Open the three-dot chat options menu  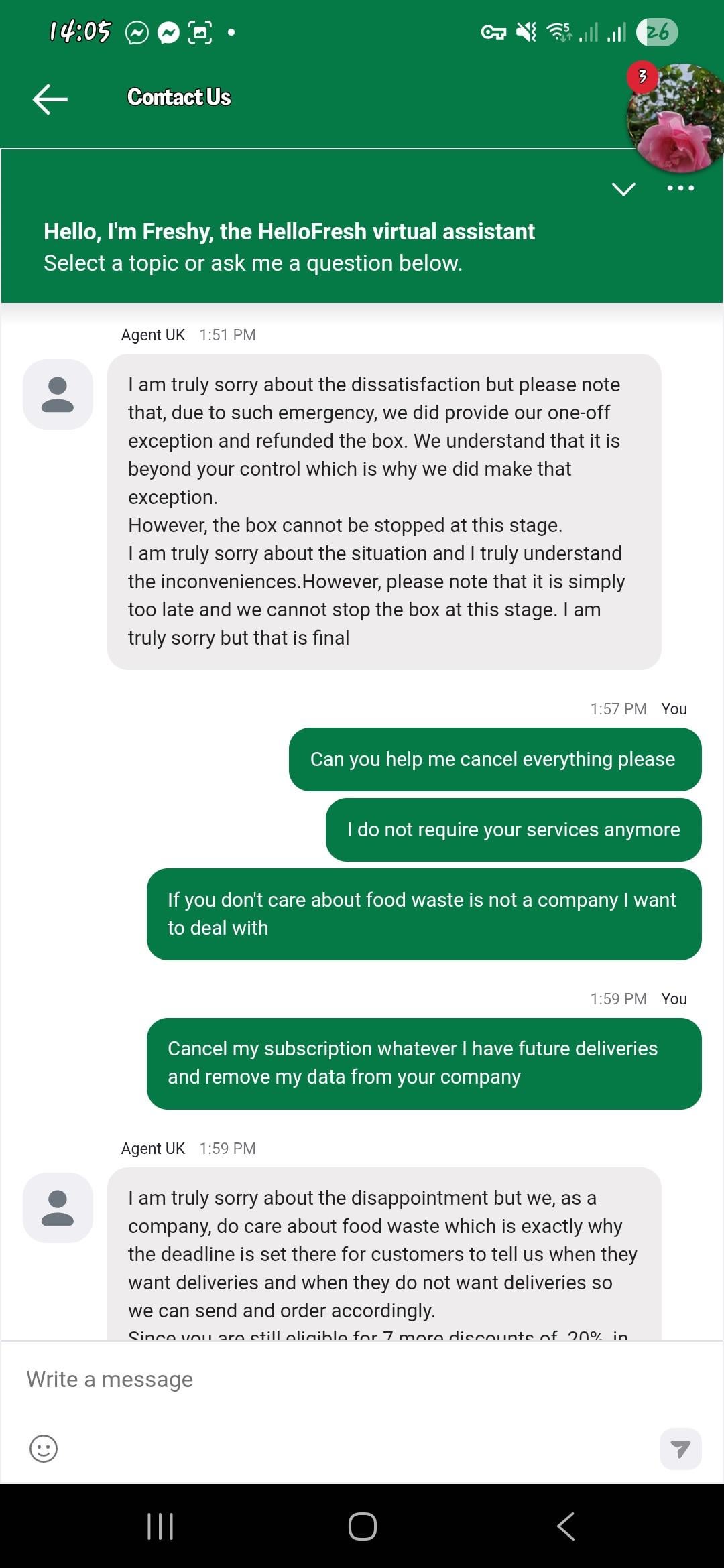(680, 188)
